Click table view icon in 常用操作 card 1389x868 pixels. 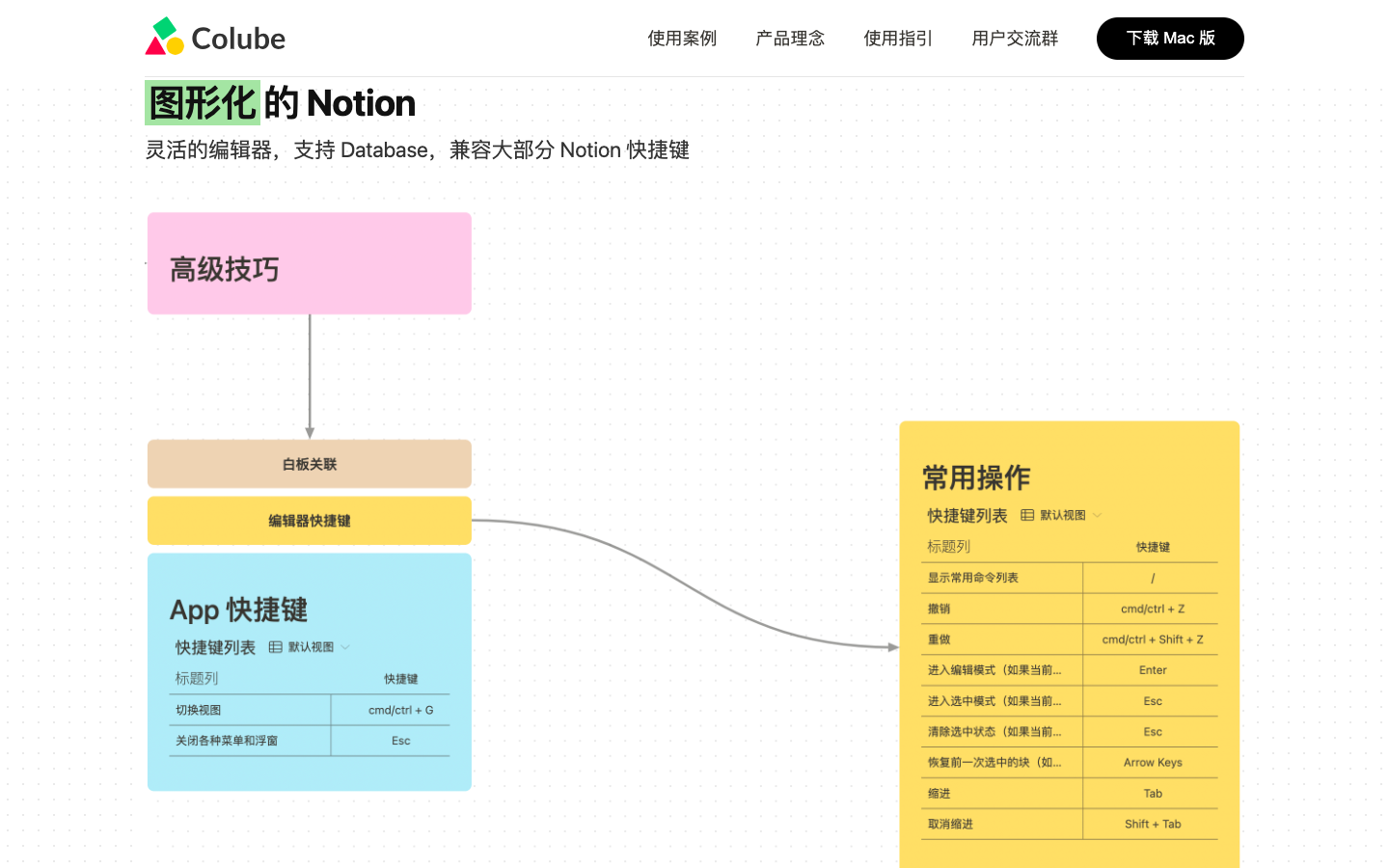pos(1027,515)
